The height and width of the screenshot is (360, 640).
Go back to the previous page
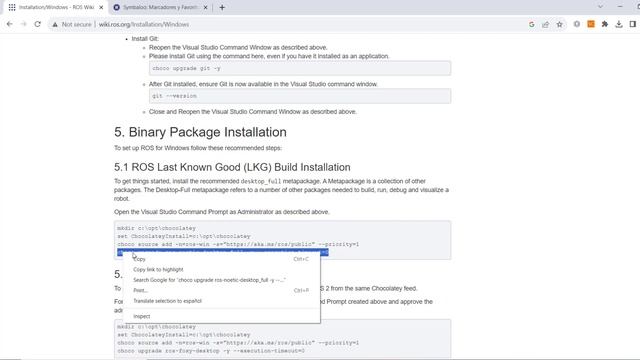coord(9,24)
